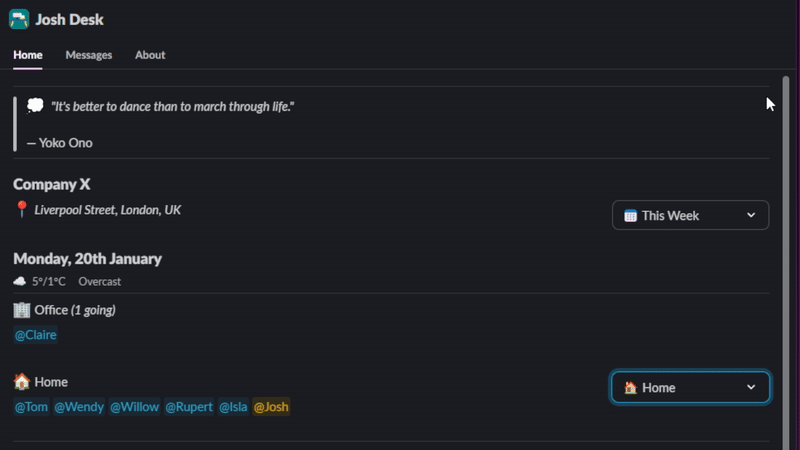Image resolution: width=800 pixels, height=450 pixels.
Task: Select the Home tab
Action: [28, 55]
